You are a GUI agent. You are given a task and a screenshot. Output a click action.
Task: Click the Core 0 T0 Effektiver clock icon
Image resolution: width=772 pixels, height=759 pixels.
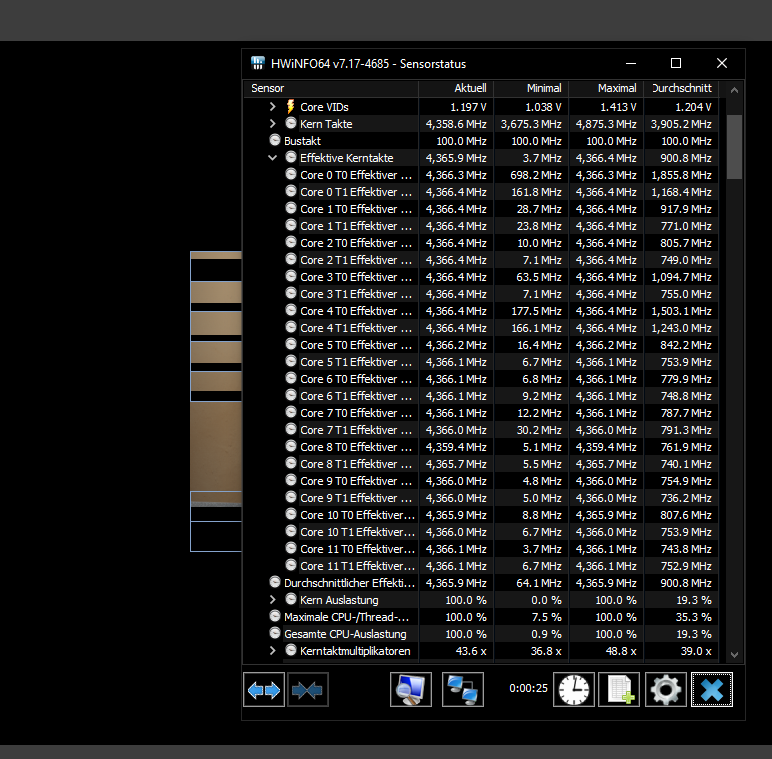(x=291, y=174)
